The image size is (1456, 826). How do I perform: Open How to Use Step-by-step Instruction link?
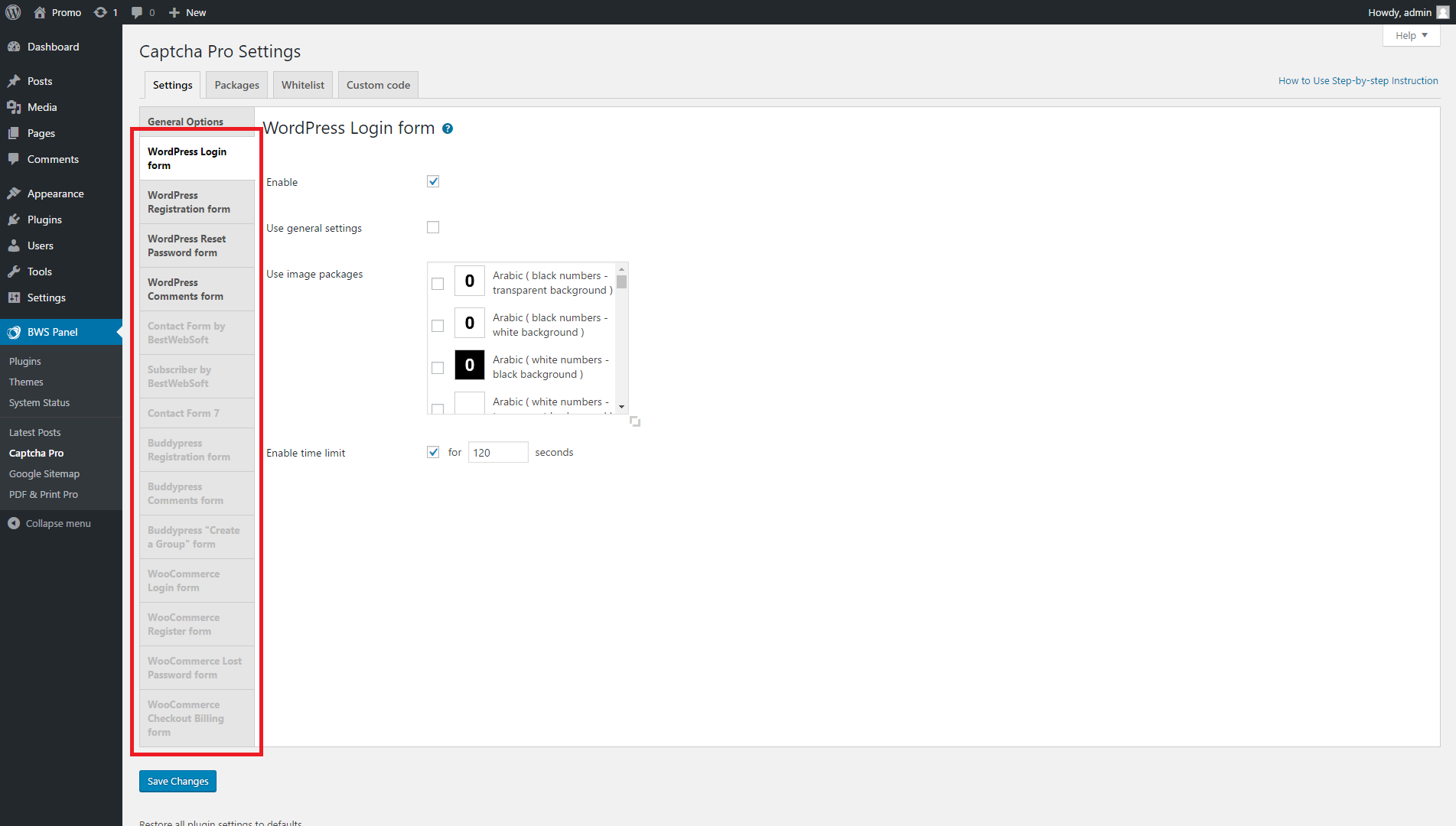(1358, 80)
